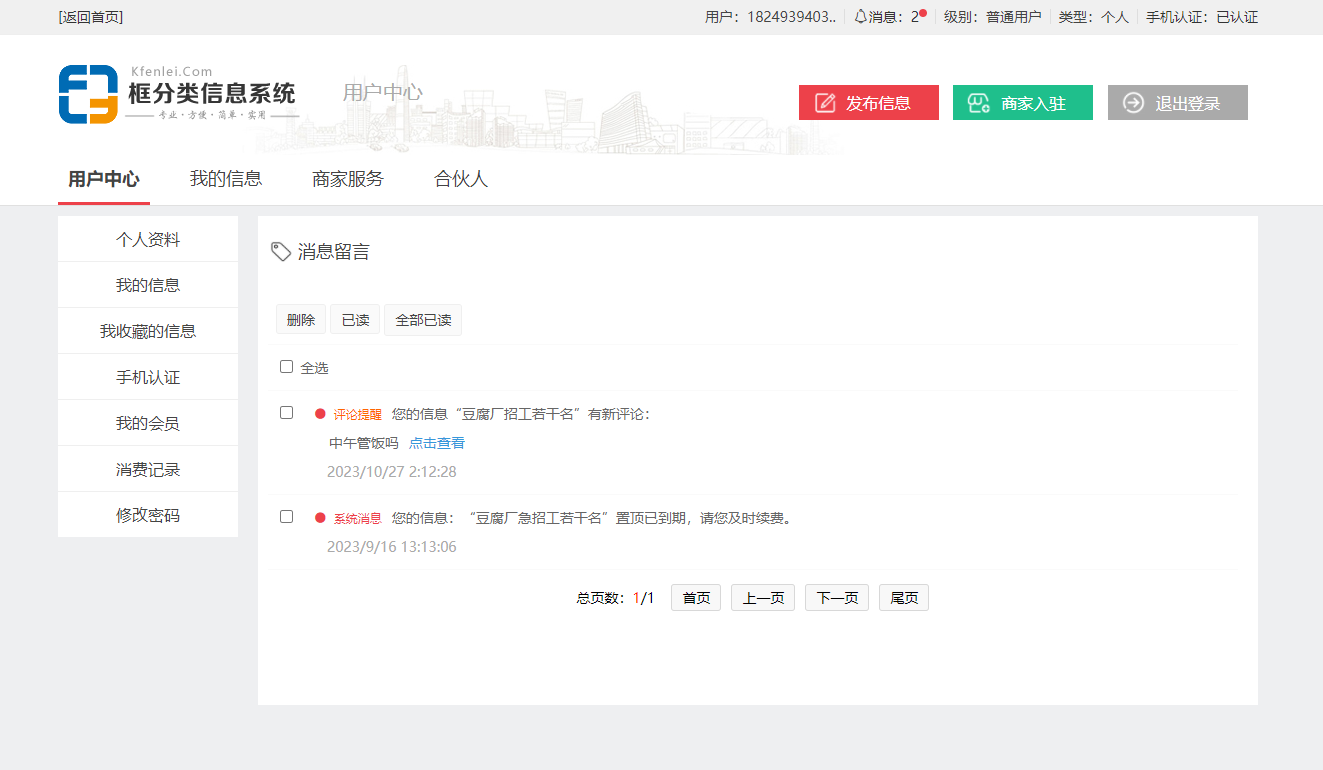This screenshot has height=770, width=1323.
Task: Click the red dot on 评论提醒 message
Action: click(320, 414)
